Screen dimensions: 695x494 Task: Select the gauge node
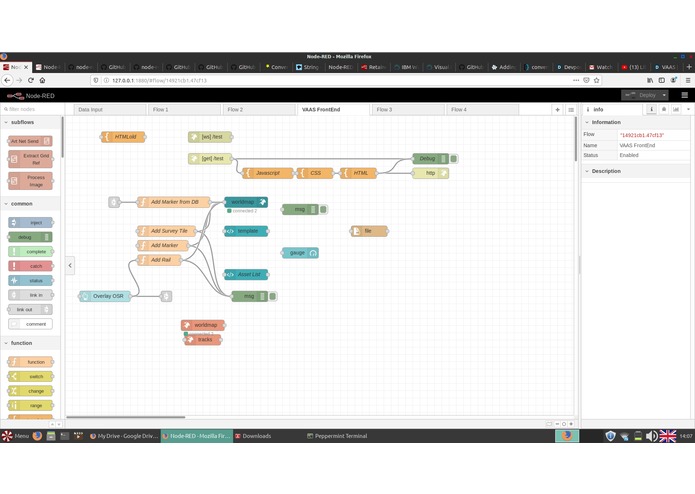point(300,253)
